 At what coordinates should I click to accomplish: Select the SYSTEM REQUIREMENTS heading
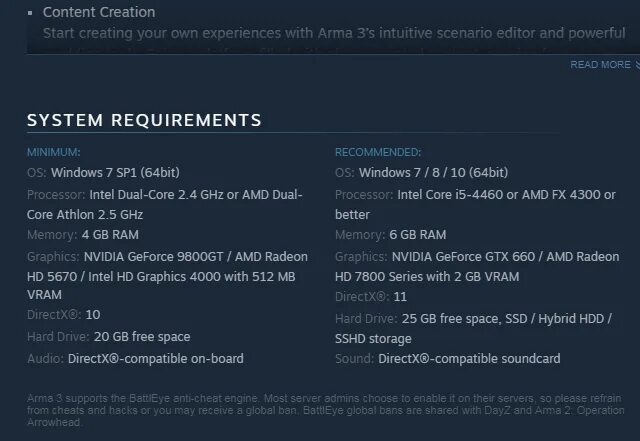[144, 120]
